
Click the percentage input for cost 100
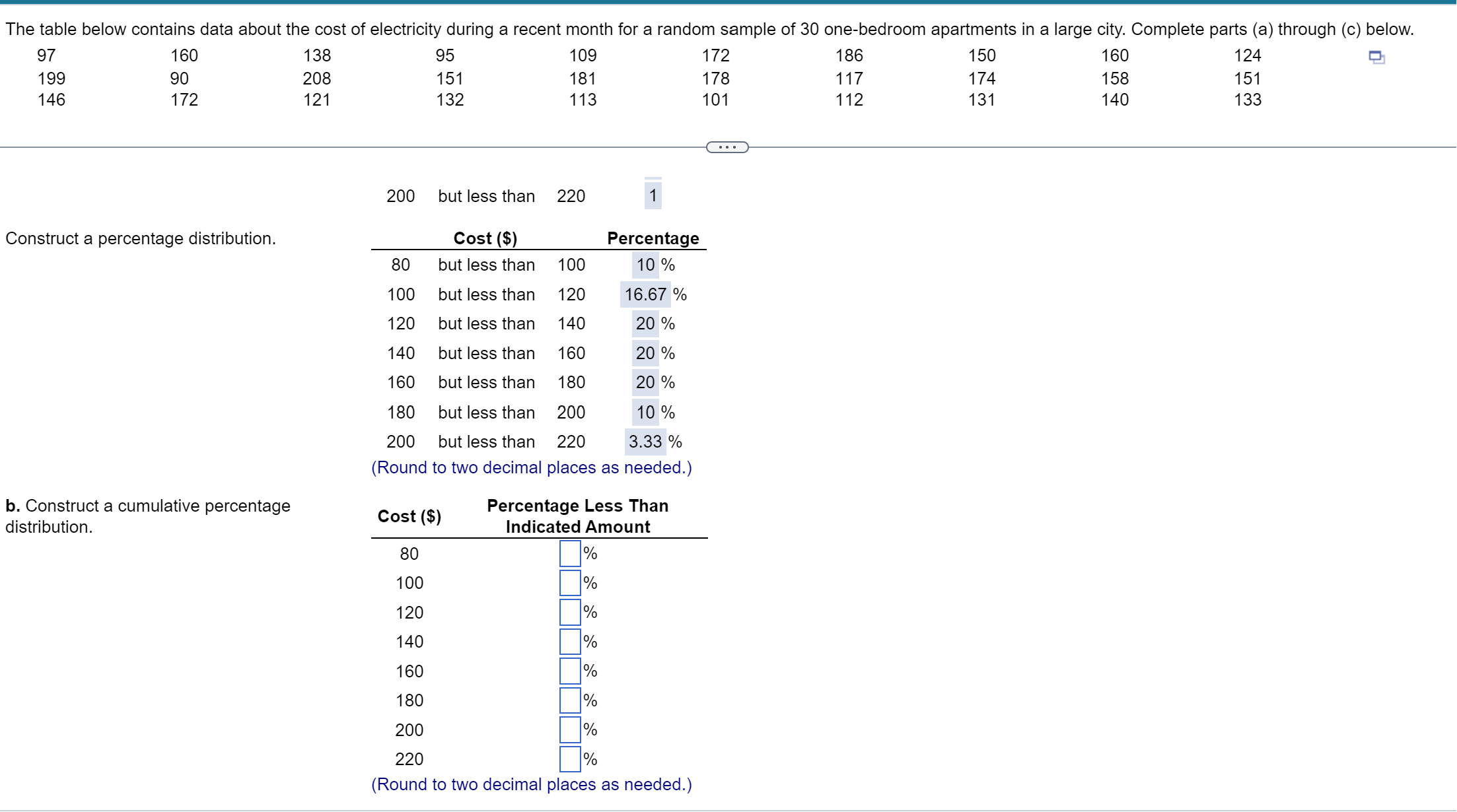pos(570,583)
